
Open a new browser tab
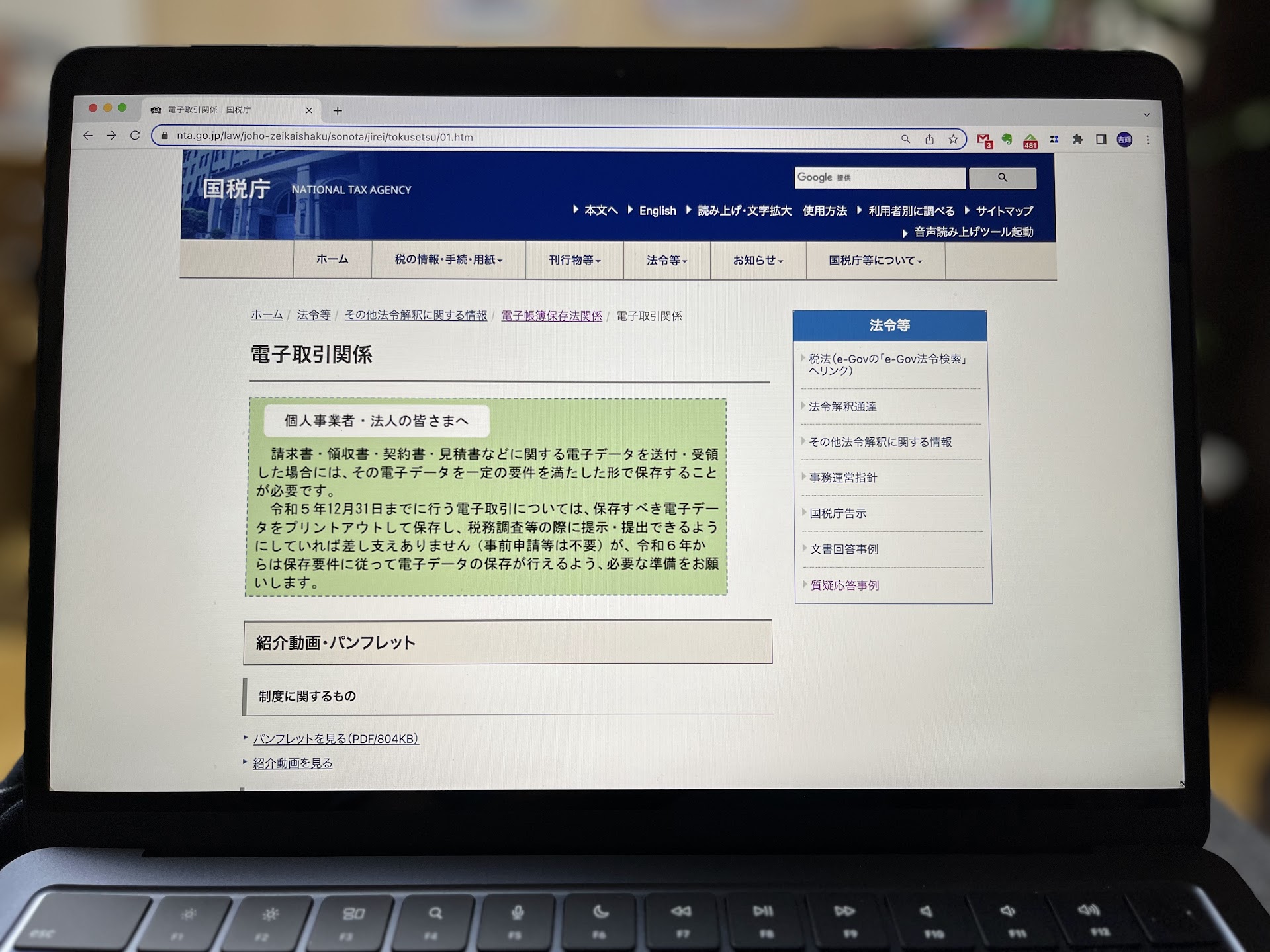pyautogui.click(x=338, y=111)
